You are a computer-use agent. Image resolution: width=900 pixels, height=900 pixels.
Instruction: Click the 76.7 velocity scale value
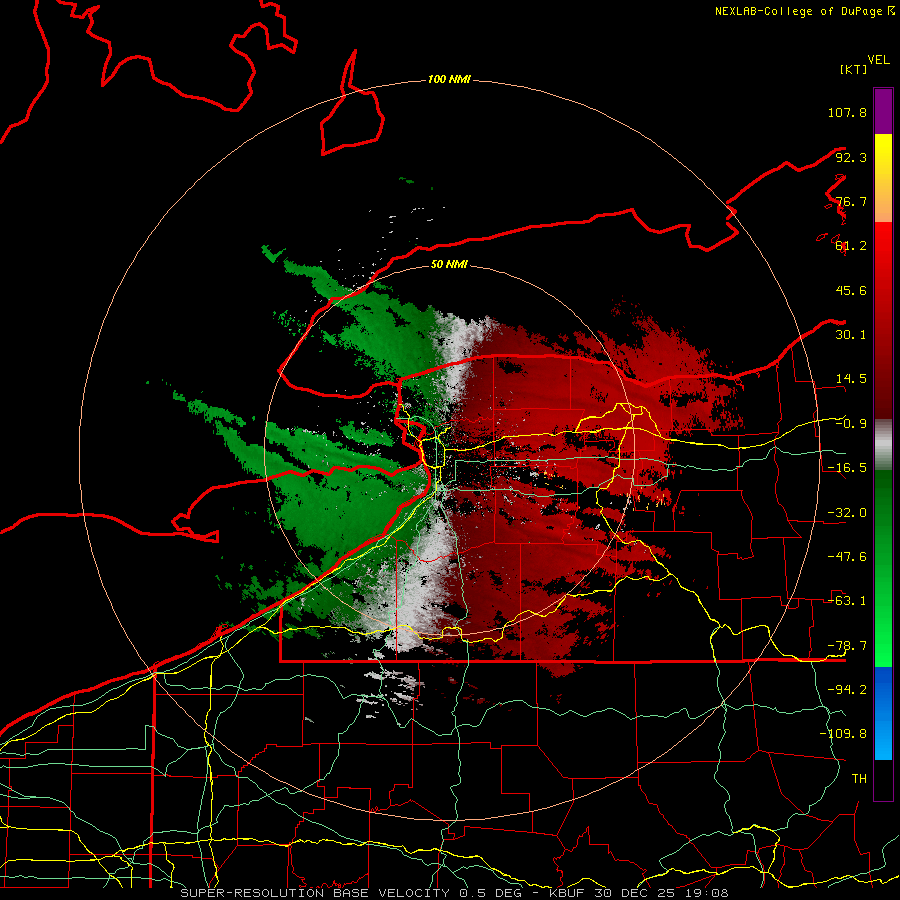[x=851, y=201]
